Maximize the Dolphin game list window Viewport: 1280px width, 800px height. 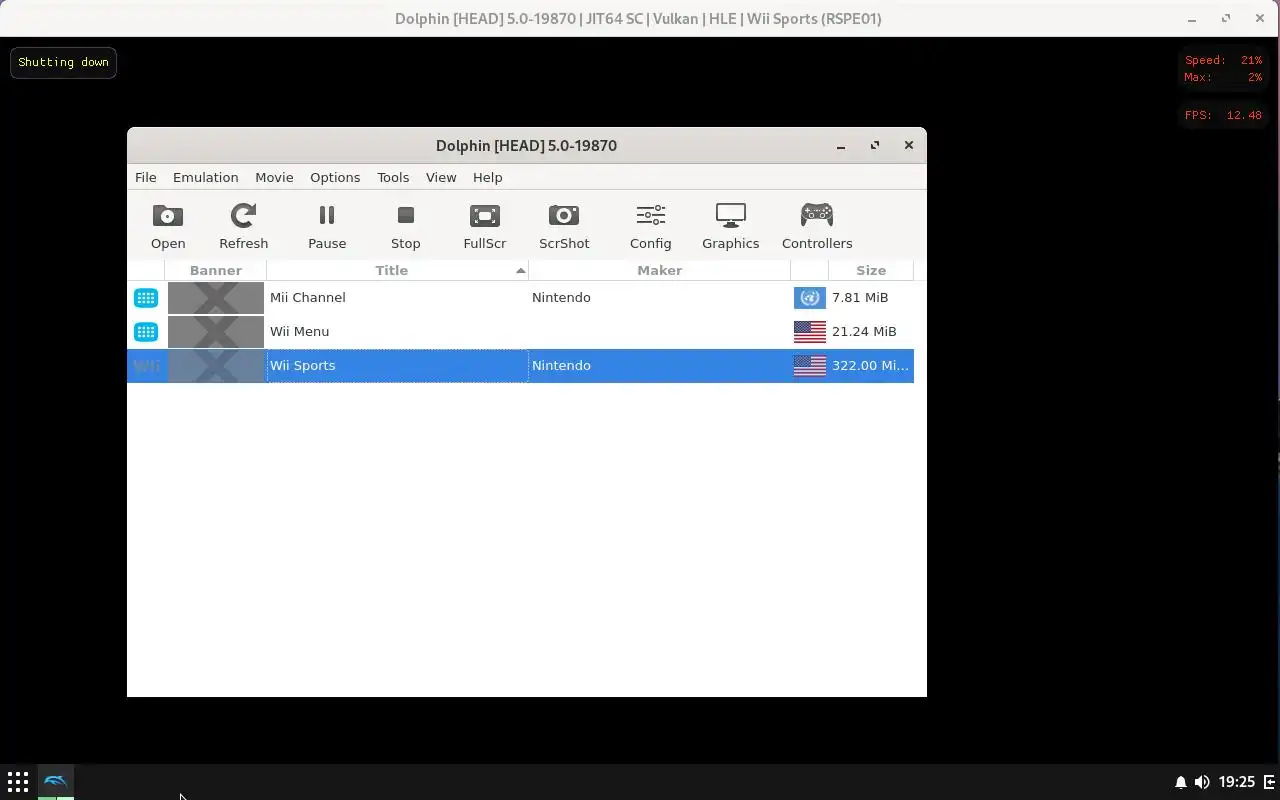[875, 146]
